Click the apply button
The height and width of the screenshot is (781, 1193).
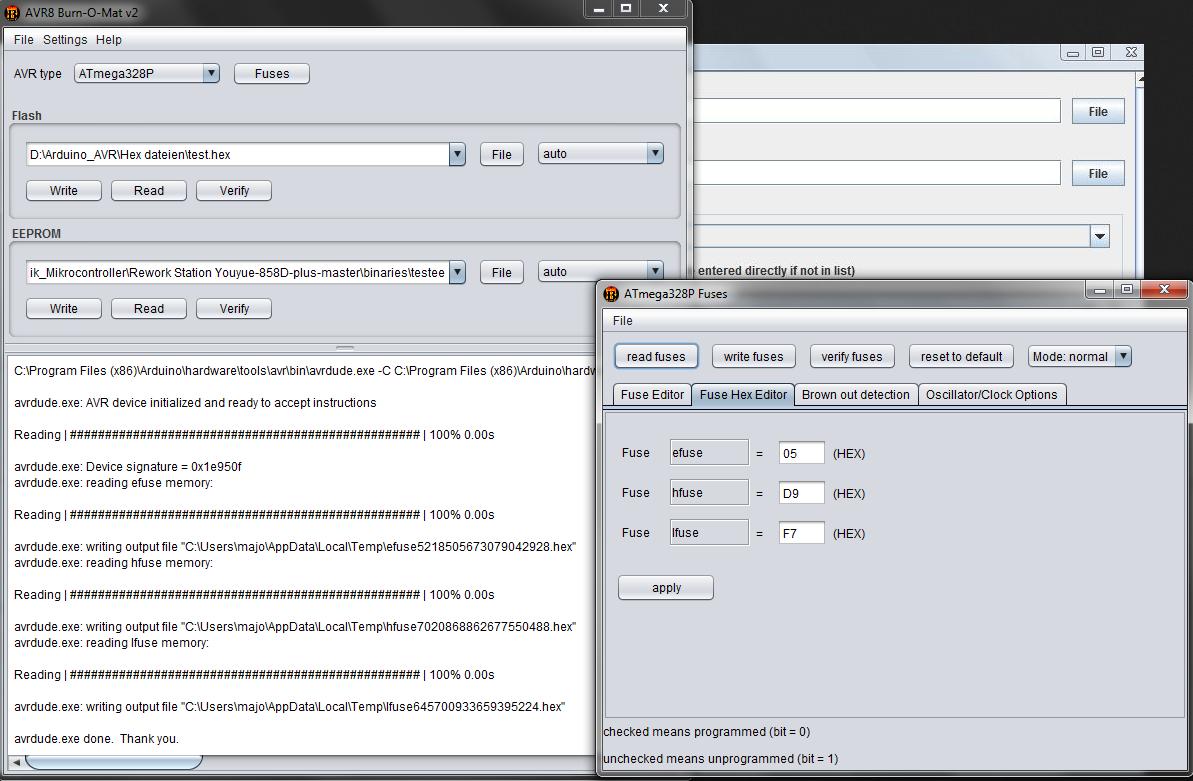click(666, 588)
